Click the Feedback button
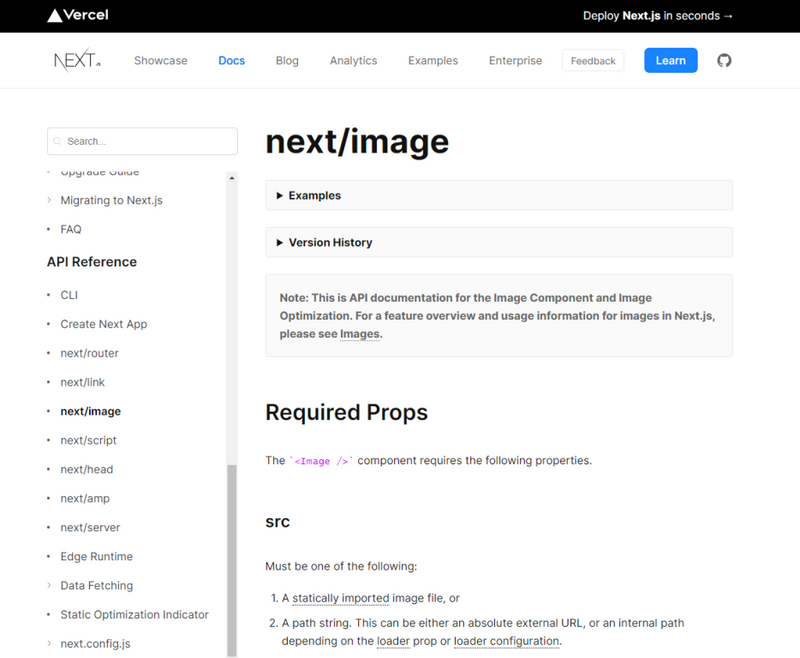800x658 pixels. tap(593, 60)
